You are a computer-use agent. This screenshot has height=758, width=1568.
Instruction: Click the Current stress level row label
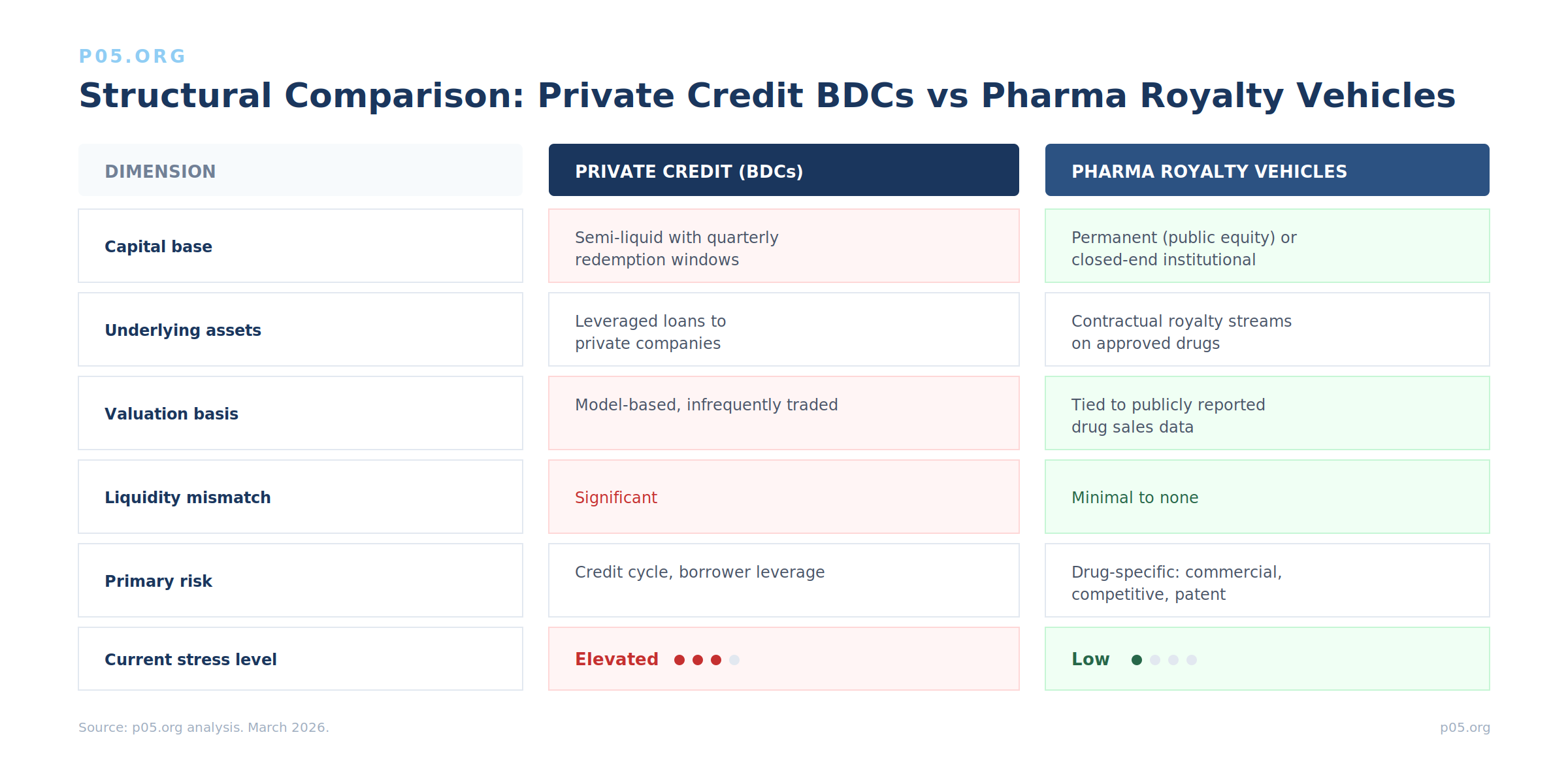[191, 659]
